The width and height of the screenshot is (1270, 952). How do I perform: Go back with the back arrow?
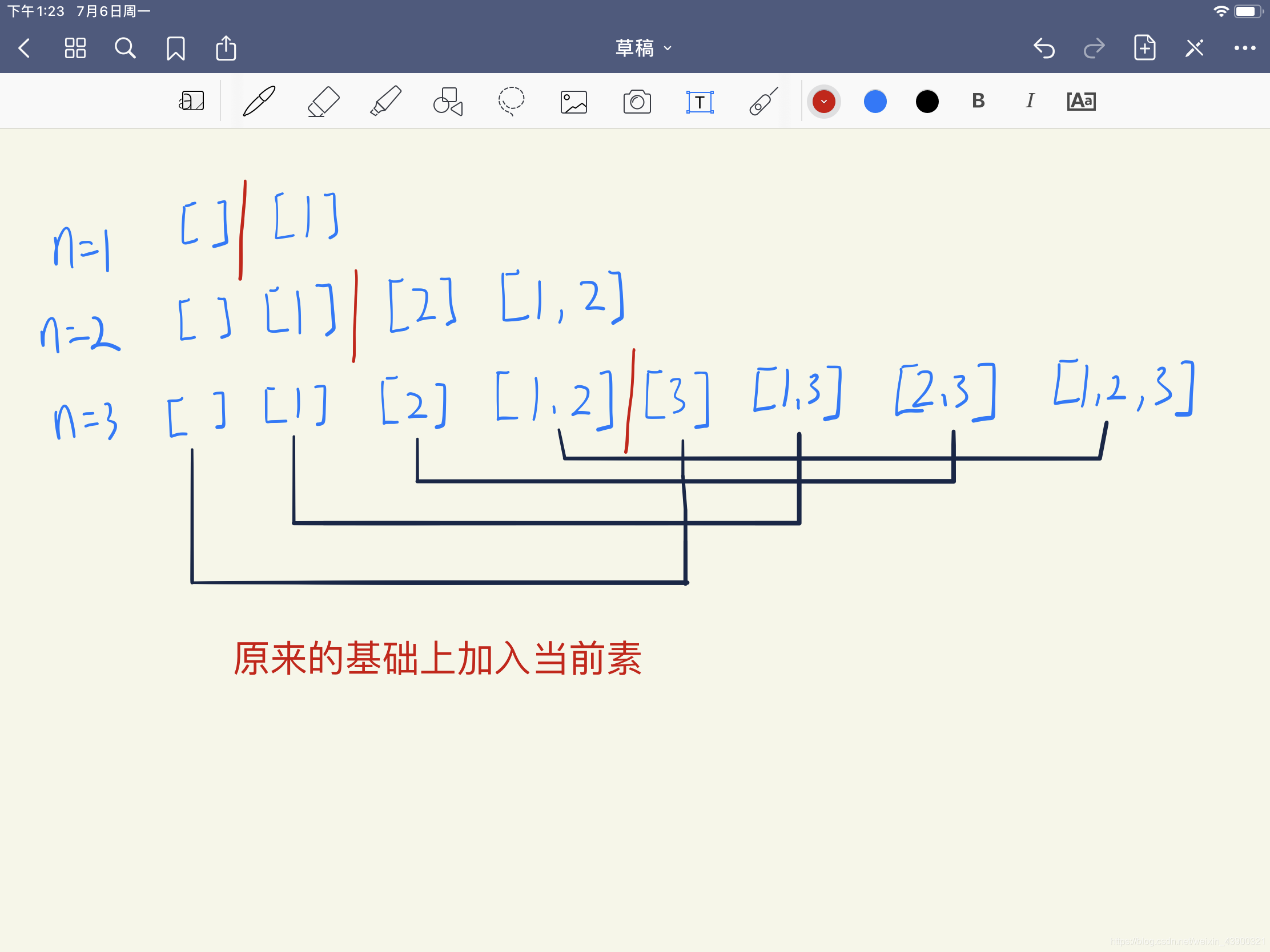(25, 48)
